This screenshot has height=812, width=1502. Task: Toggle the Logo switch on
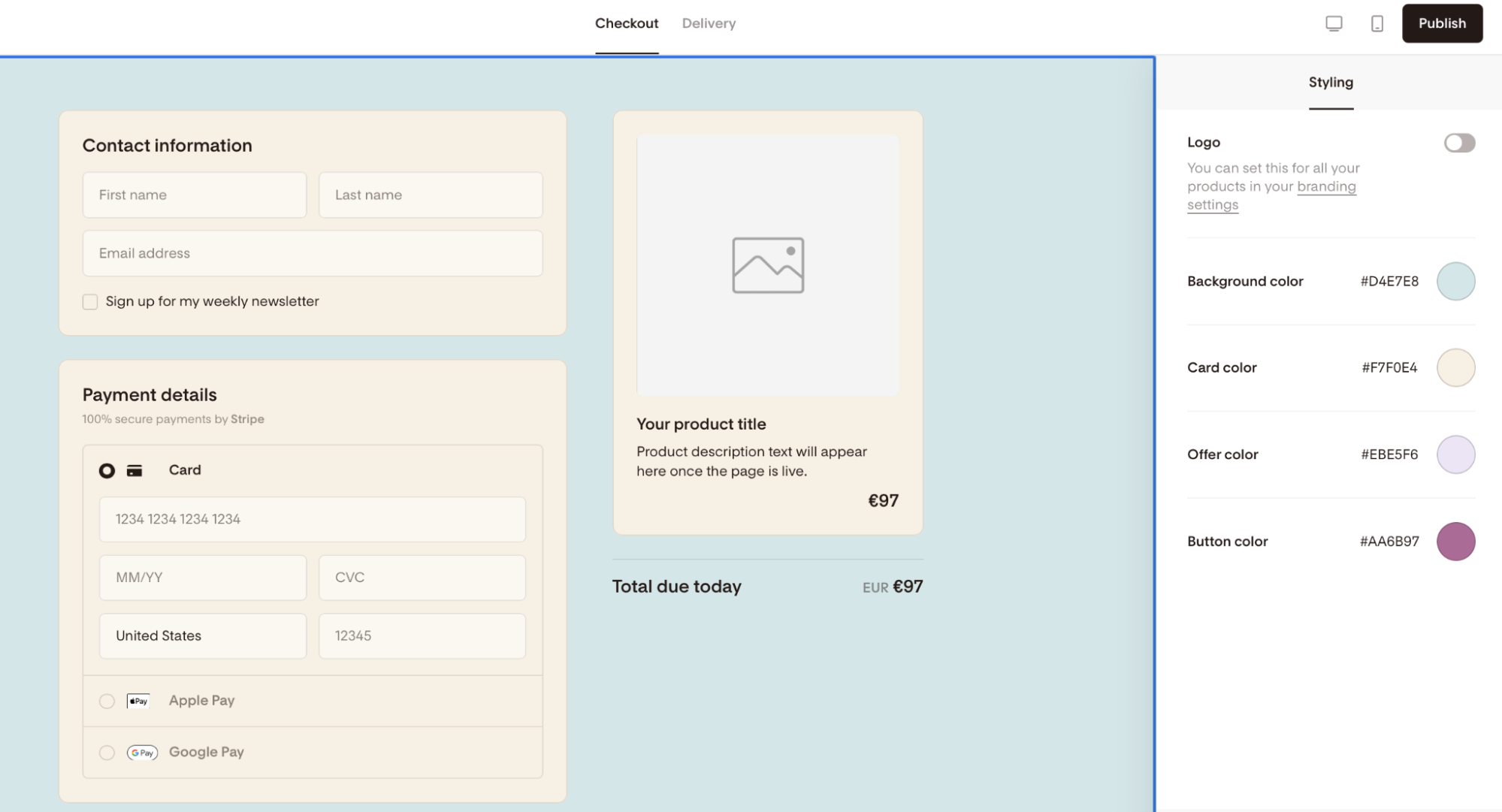pyautogui.click(x=1459, y=143)
